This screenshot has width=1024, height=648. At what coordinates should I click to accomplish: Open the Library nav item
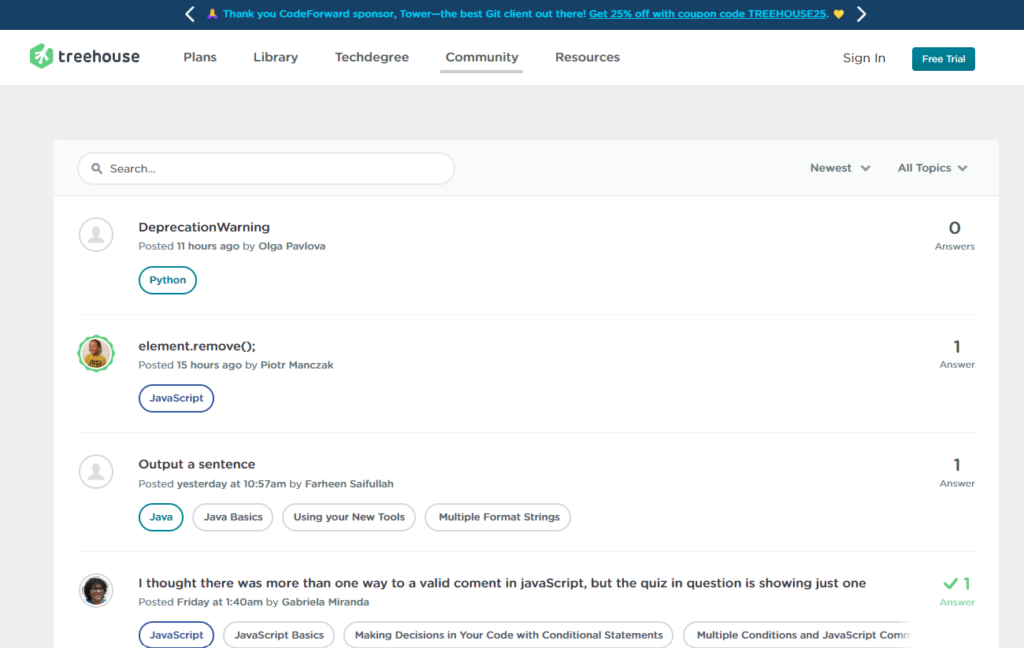[x=275, y=57]
